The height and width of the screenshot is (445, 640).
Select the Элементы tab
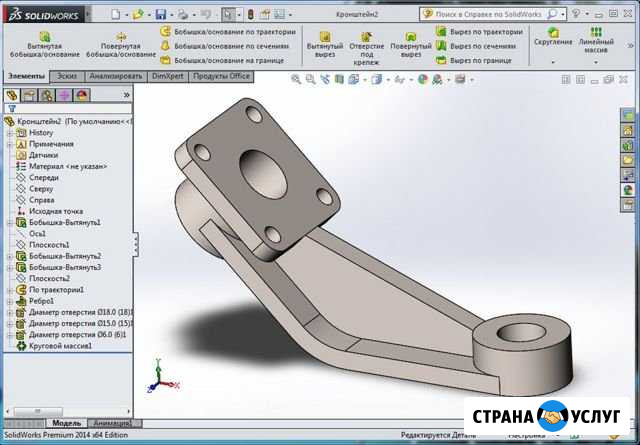click(27, 76)
